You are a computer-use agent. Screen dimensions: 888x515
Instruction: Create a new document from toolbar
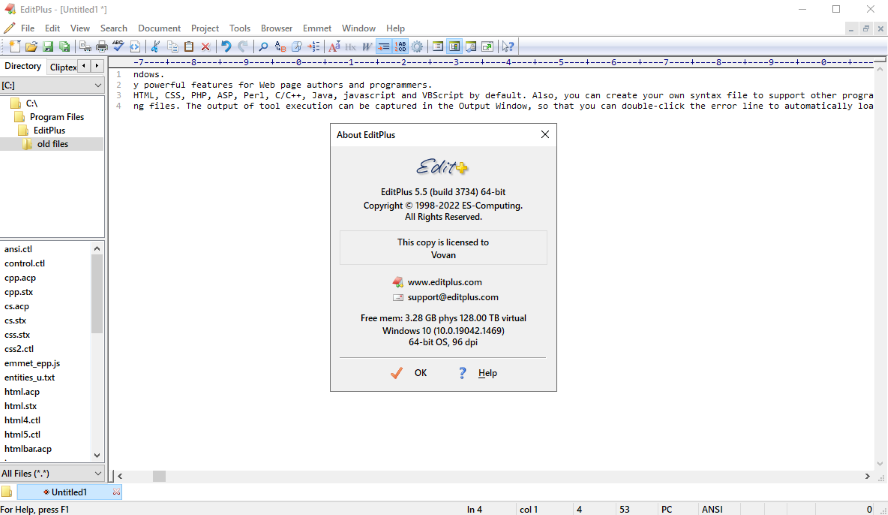pos(15,46)
